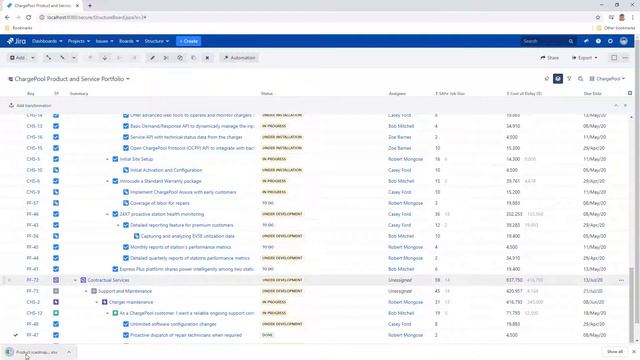Click the scissors cut icon
Screen dimensions: 640x360
coord(166,58)
